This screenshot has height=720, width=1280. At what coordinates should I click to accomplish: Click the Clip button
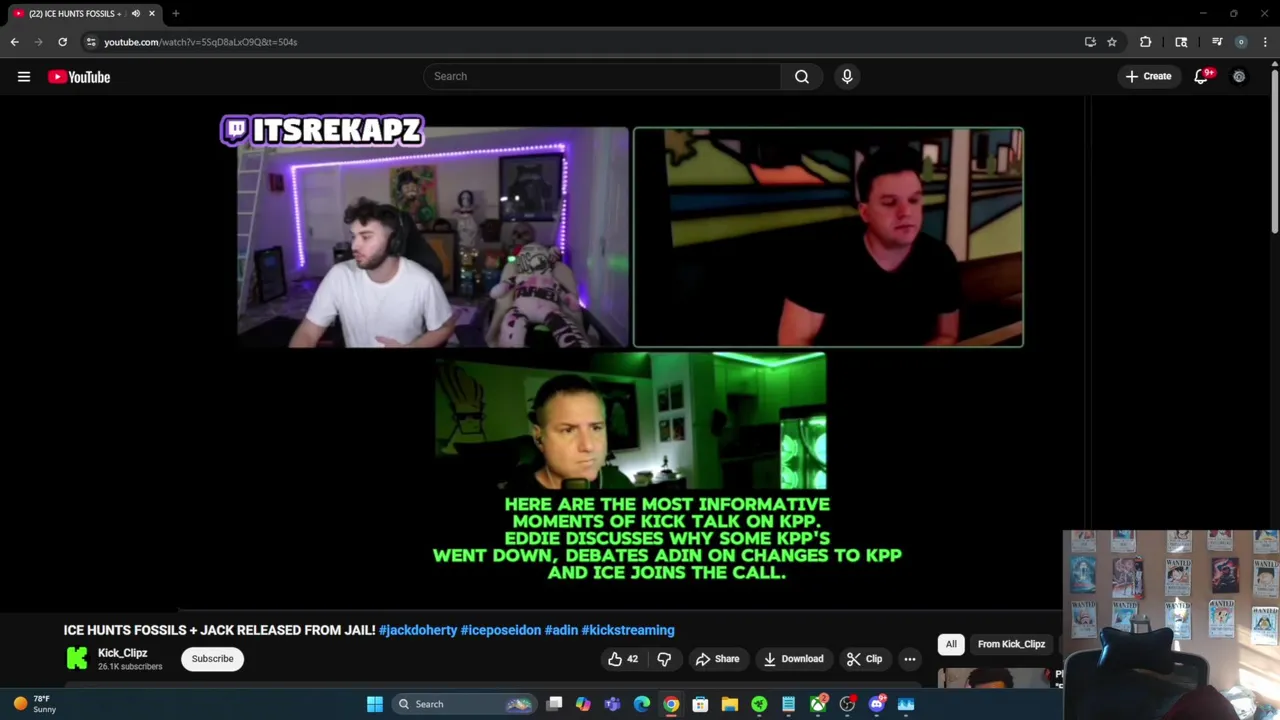pos(864,659)
